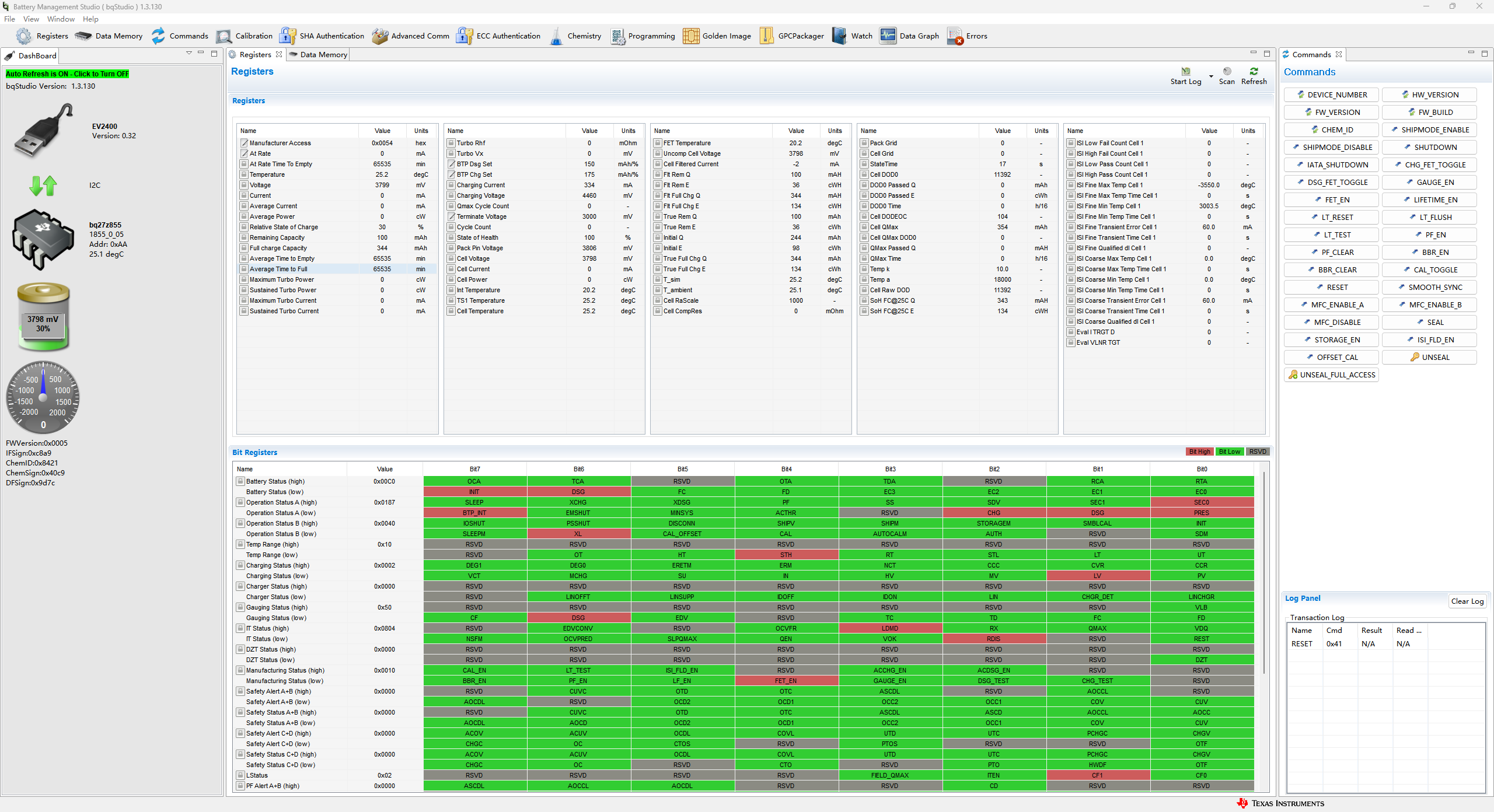Open the Data Memory chip icon
The image size is (1494, 812).
point(83,36)
